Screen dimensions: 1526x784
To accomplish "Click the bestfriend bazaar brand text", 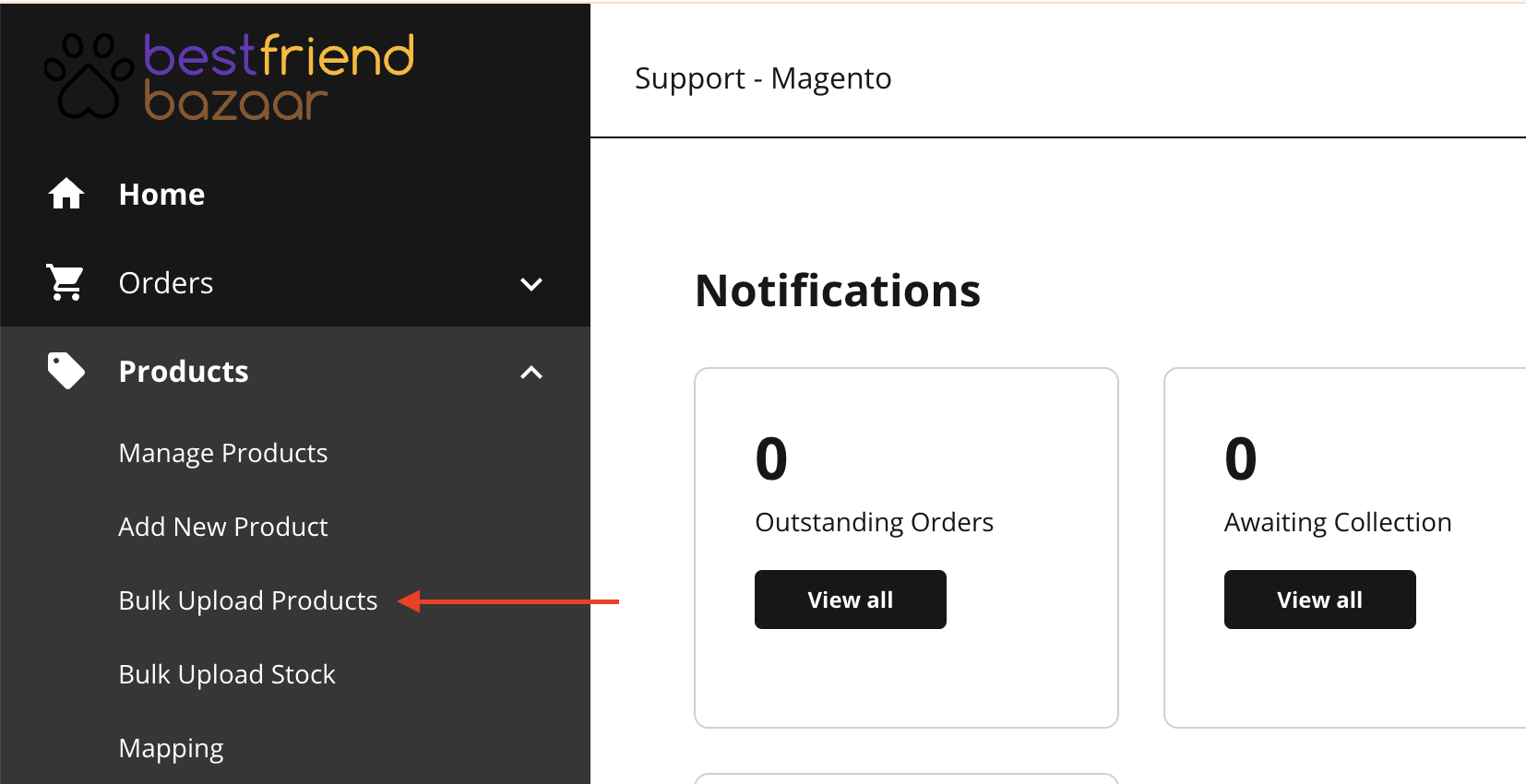I will point(279,77).
